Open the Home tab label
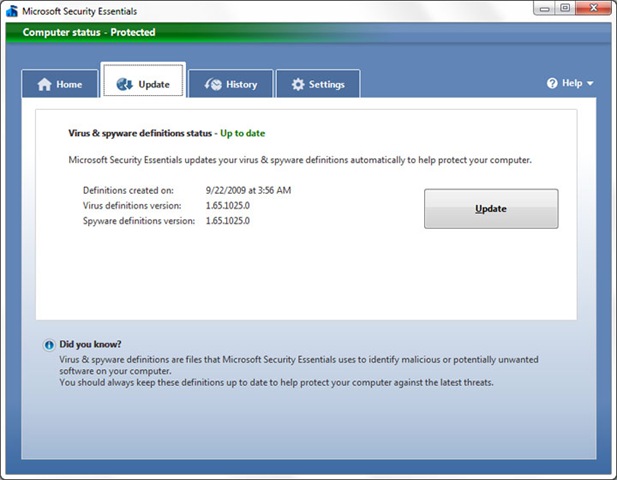Image resolution: width=617 pixels, height=480 pixels. (69, 84)
